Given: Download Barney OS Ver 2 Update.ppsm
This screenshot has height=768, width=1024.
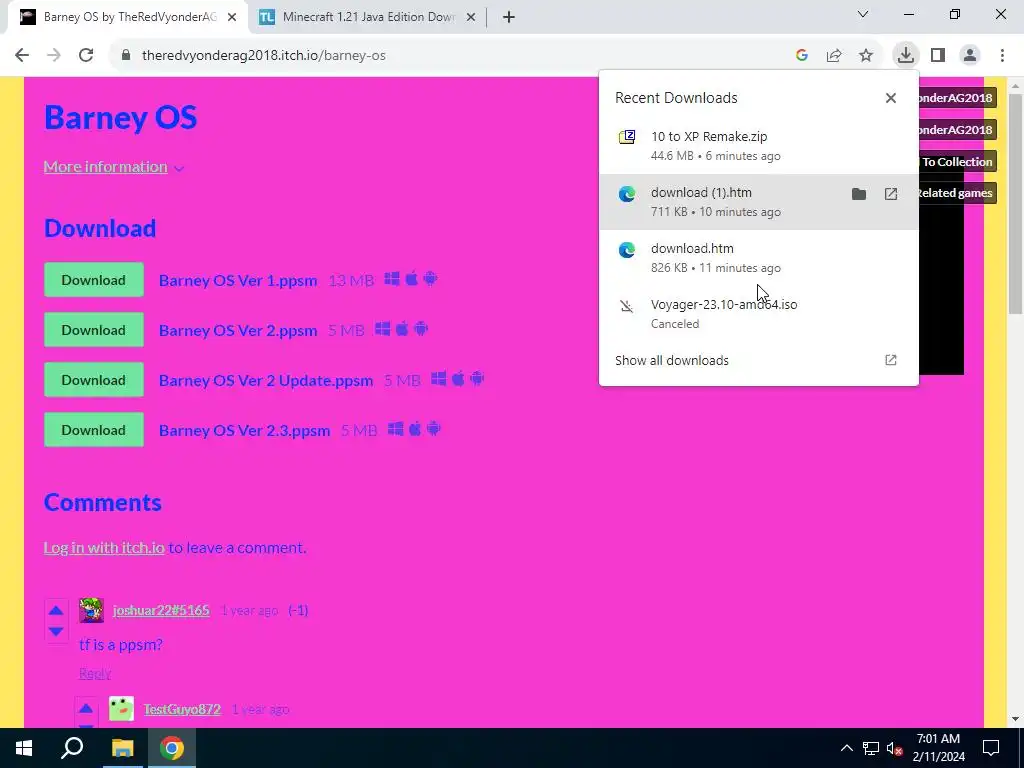Looking at the screenshot, I should tap(94, 380).
